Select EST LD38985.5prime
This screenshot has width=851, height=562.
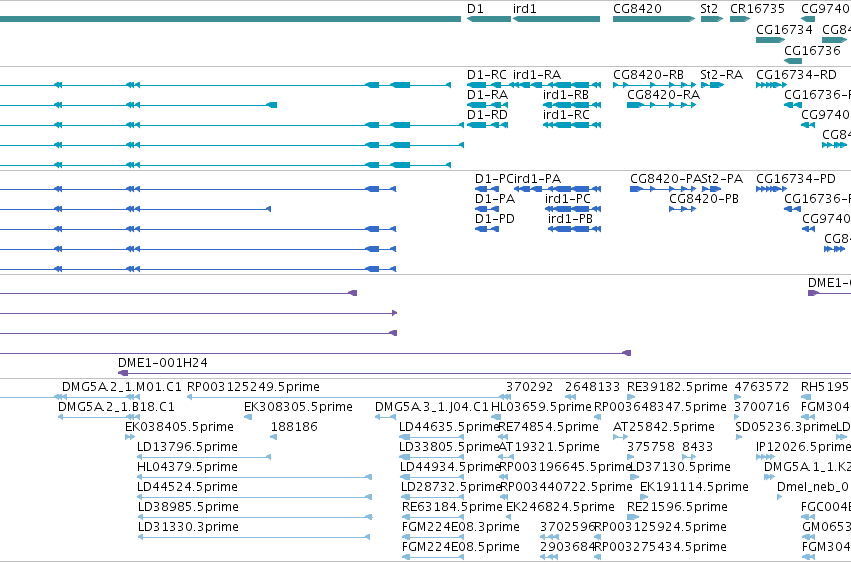(x=188, y=508)
